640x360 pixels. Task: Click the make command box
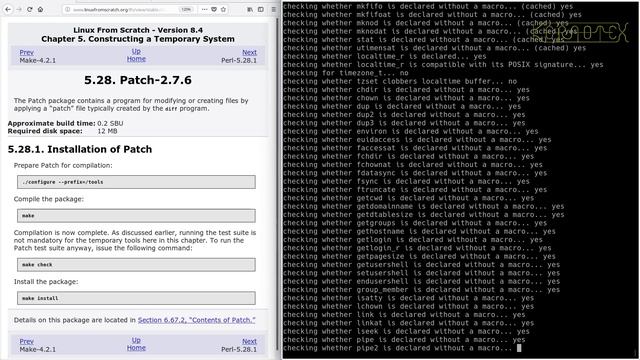[x=136, y=216]
